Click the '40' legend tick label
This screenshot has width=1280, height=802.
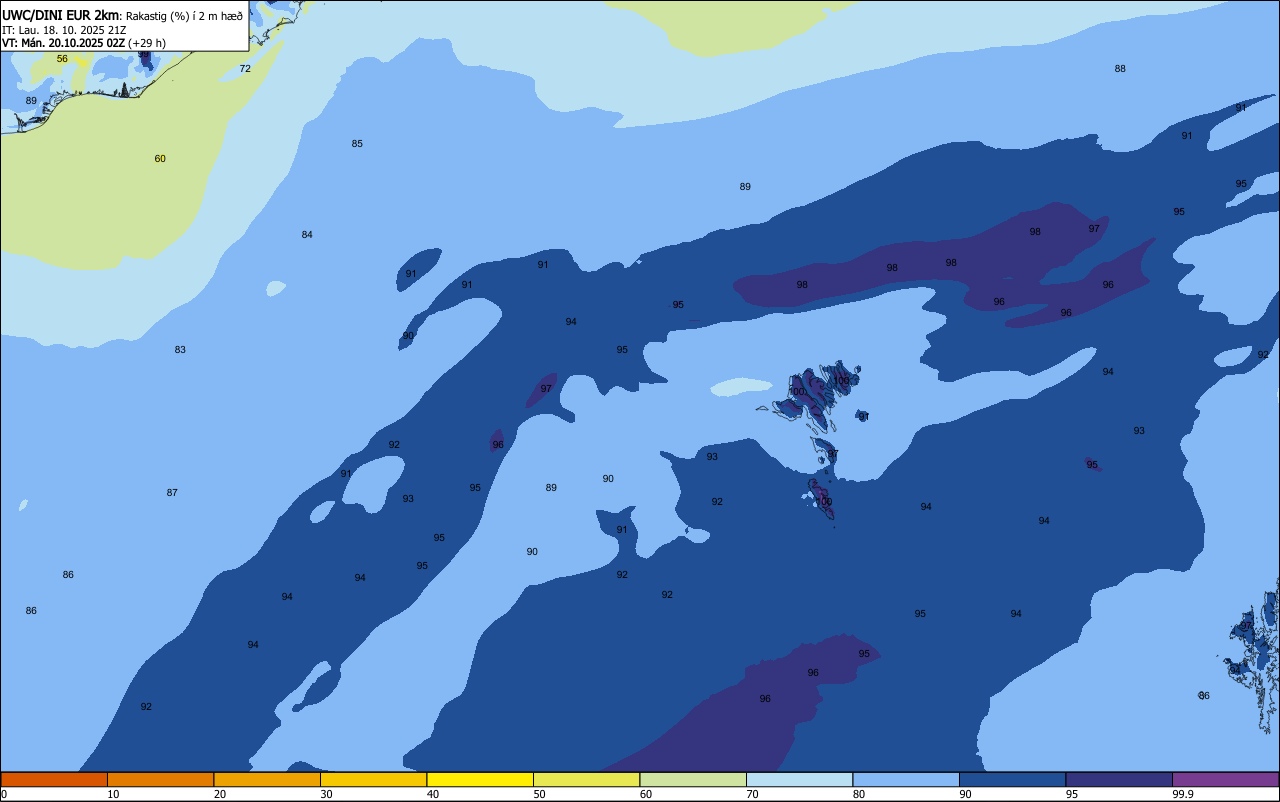[432, 794]
